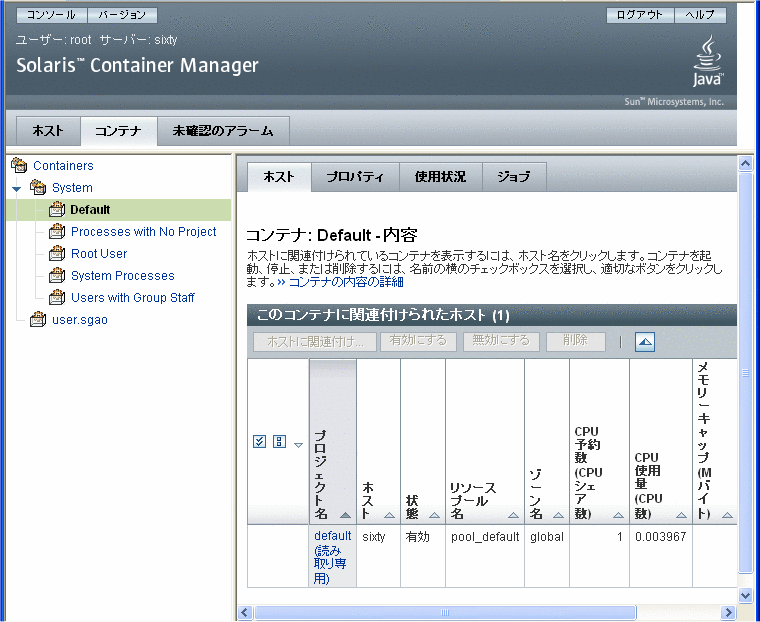760x622 pixels.
Task: Click the Users with Group Staff icon
Action: 57,297
